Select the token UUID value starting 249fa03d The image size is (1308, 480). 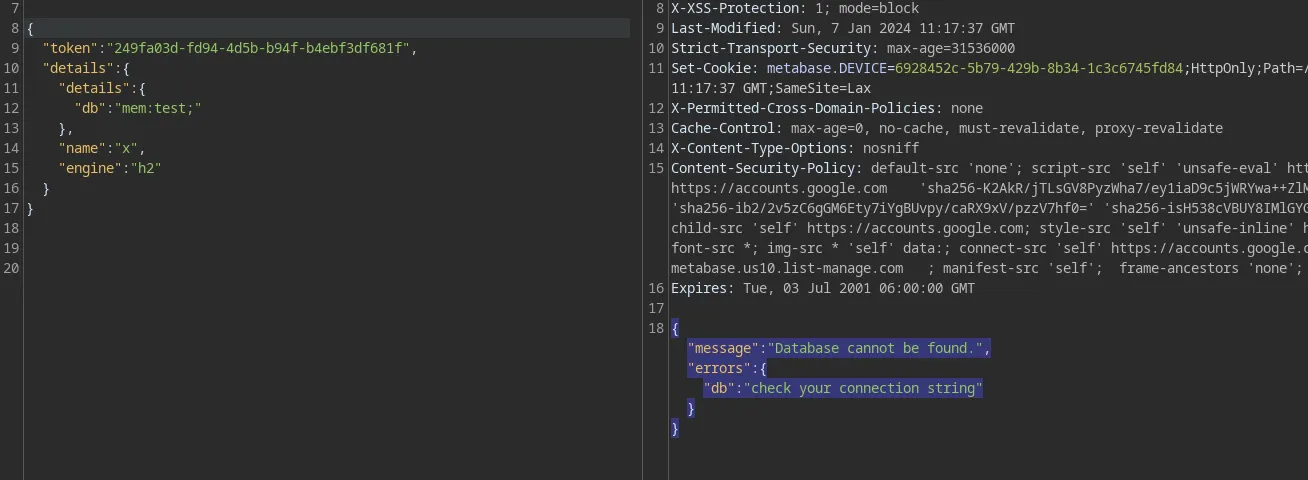tap(260, 48)
